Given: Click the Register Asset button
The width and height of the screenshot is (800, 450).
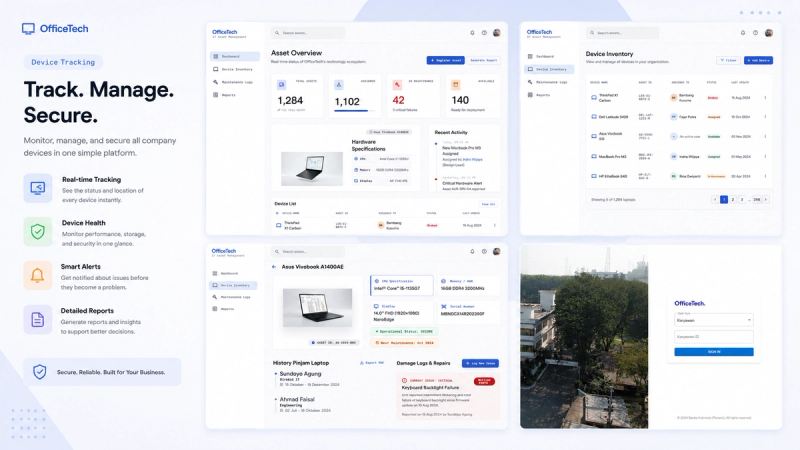Looking at the screenshot, I should (x=445, y=60).
